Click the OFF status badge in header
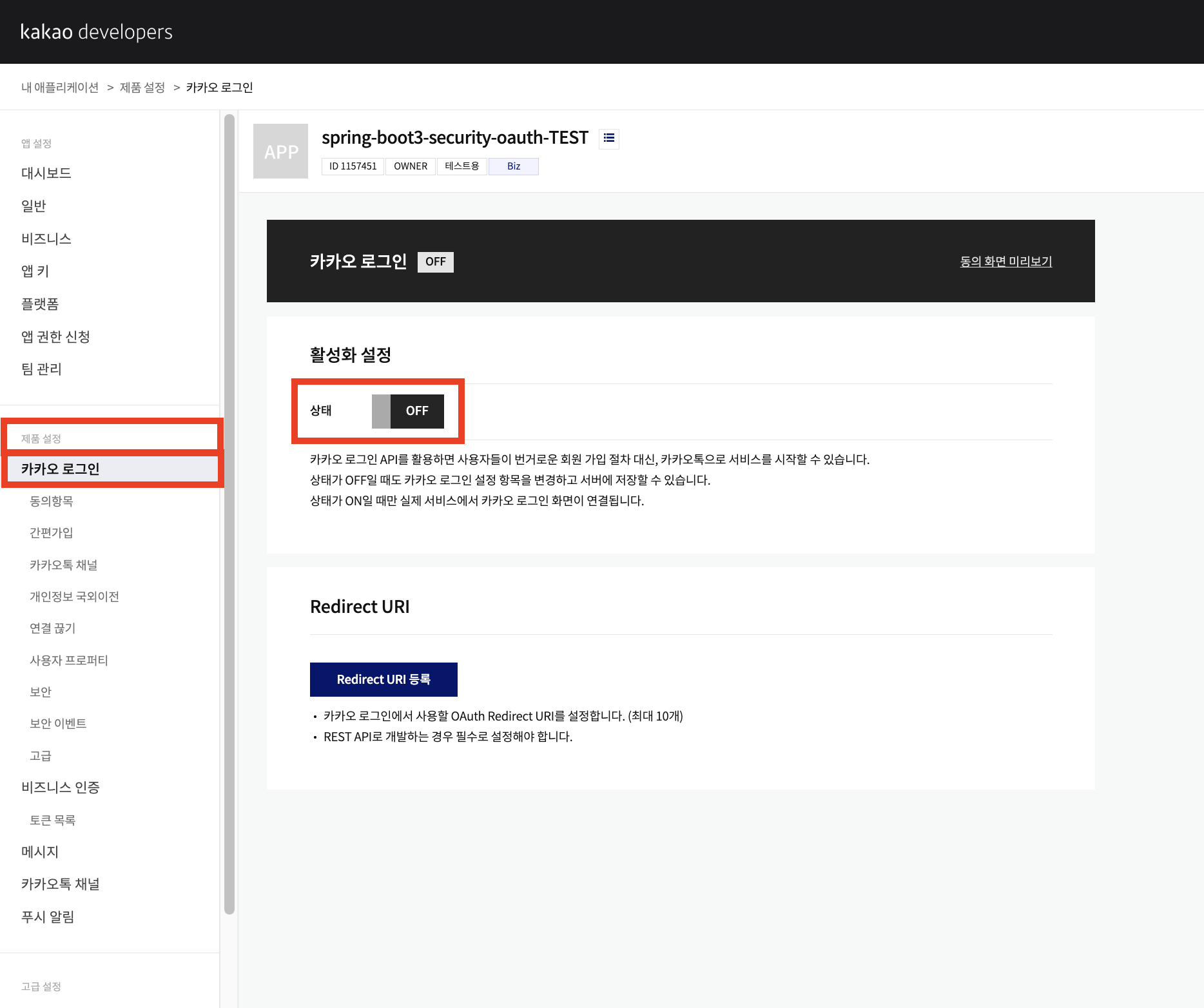The width and height of the screenshot is (1204, 1008). tap(436, 262)
